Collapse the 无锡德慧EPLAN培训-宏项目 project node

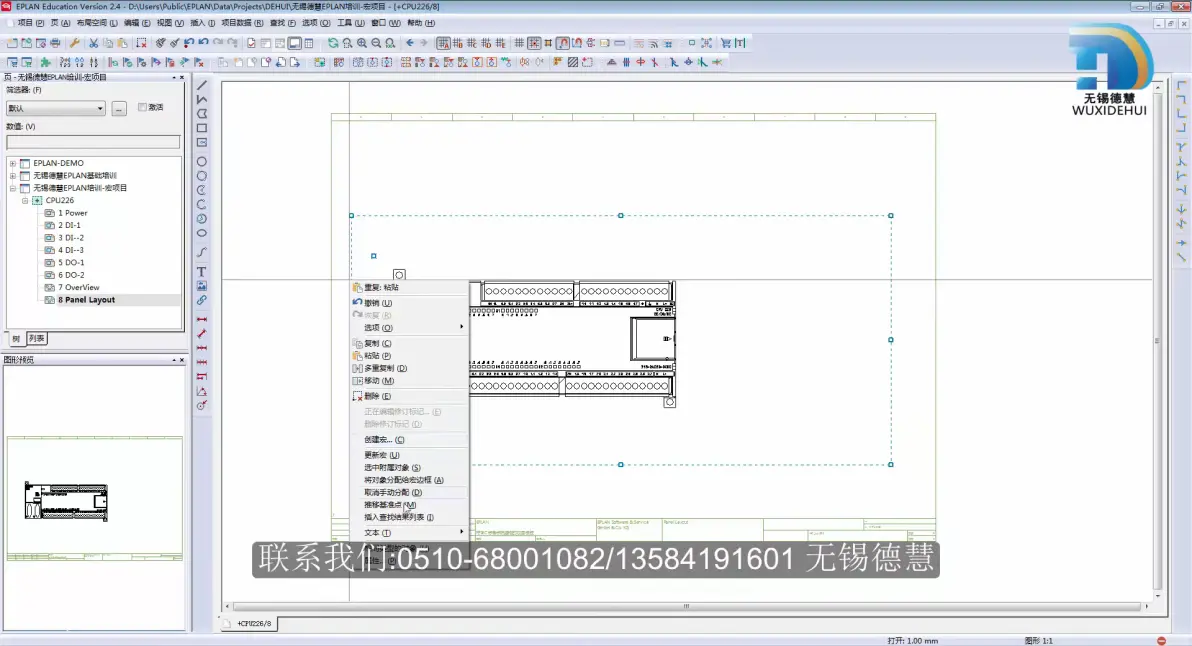coord(13,188)
